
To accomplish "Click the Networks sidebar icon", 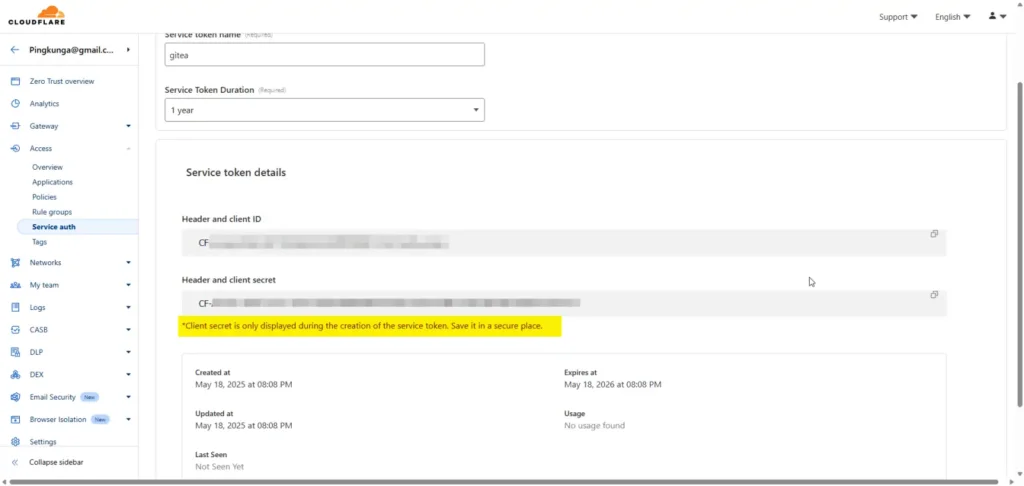I will click(16, 263).
